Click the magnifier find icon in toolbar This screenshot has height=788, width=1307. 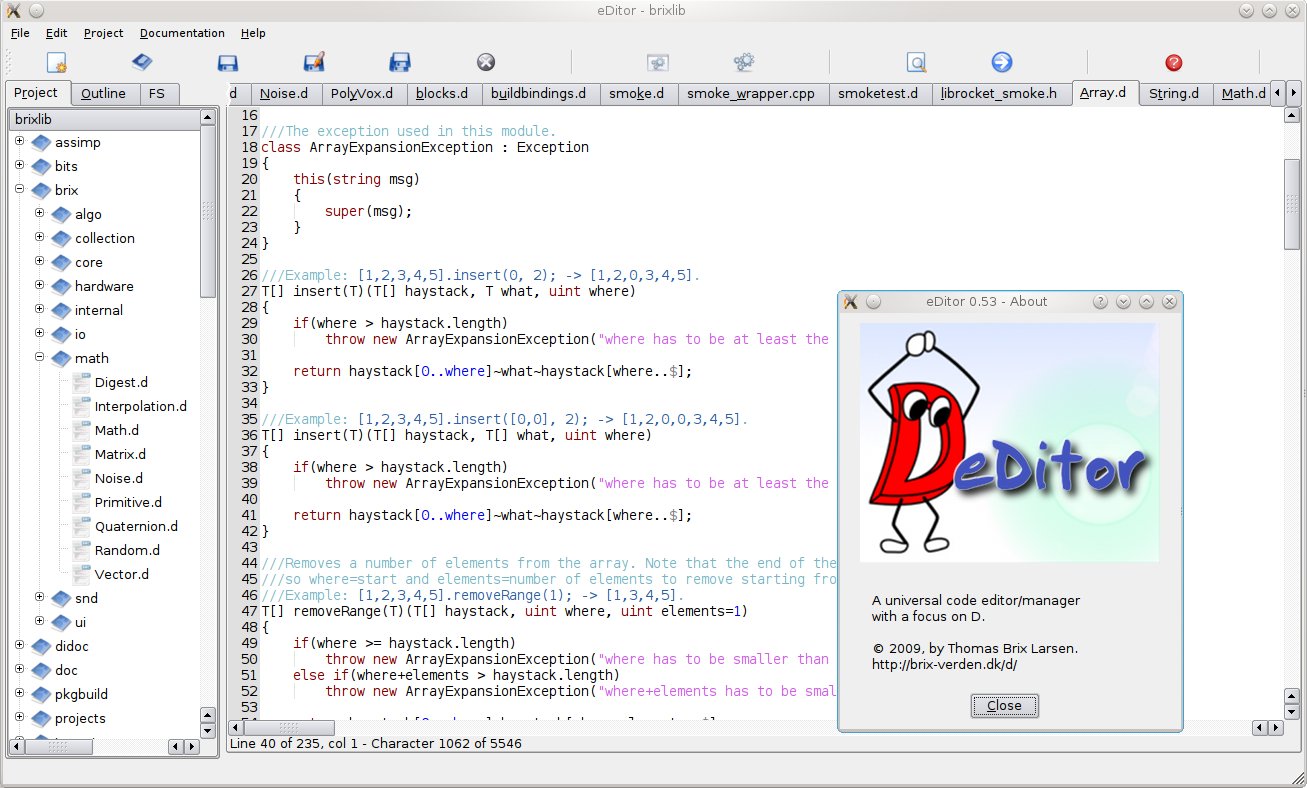[x=916, y=63]
